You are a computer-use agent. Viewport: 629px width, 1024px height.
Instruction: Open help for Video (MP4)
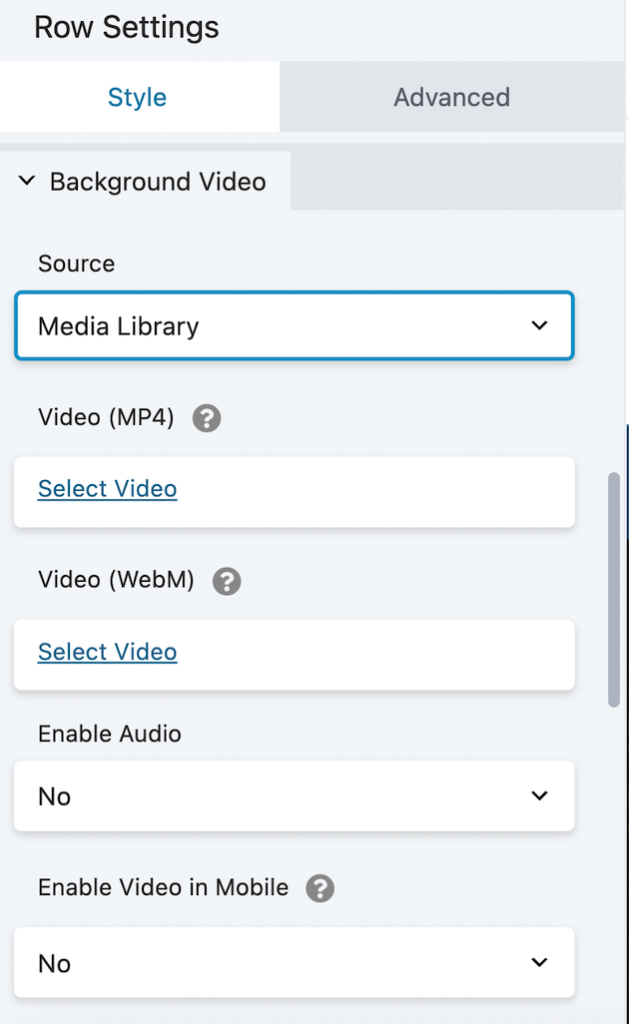pyautogui.click(x=206, y=418)
